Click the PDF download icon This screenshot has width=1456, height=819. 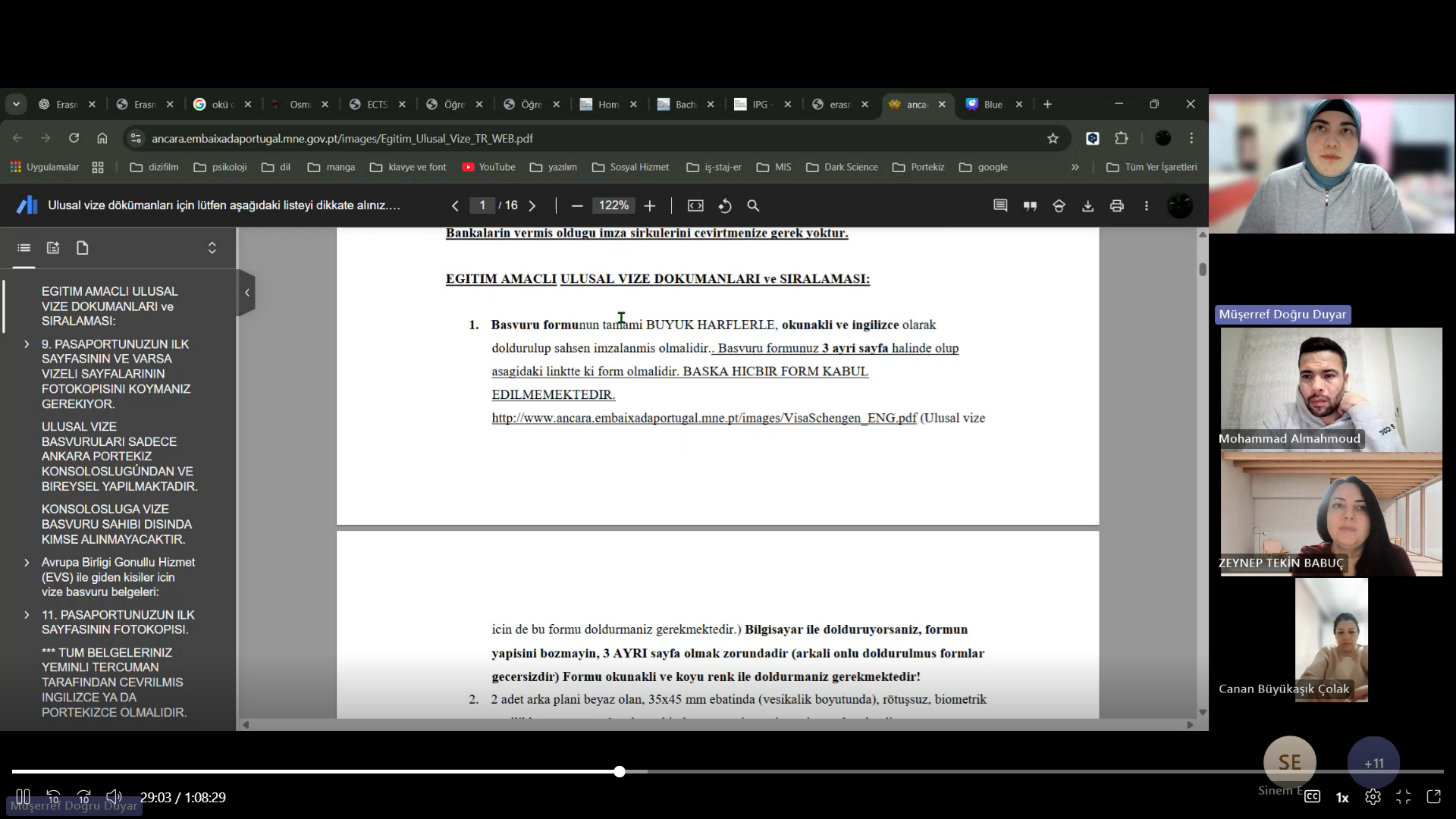[x=1087, y=206]
